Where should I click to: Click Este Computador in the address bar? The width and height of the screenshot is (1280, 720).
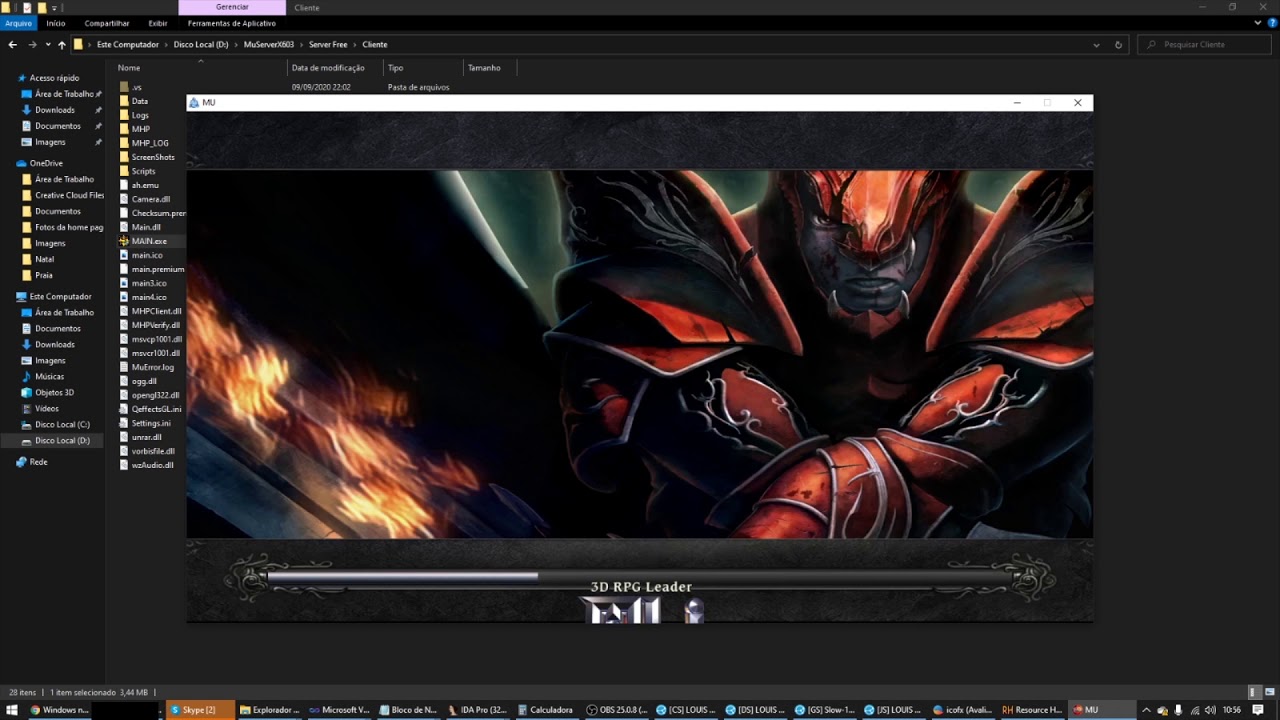(128, 45)
